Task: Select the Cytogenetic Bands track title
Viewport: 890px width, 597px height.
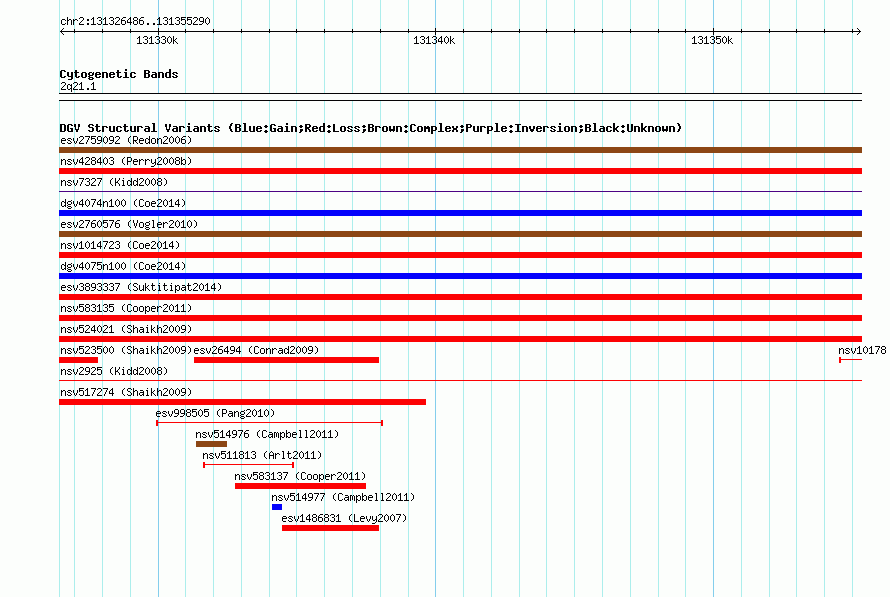Action: [119, 74]
